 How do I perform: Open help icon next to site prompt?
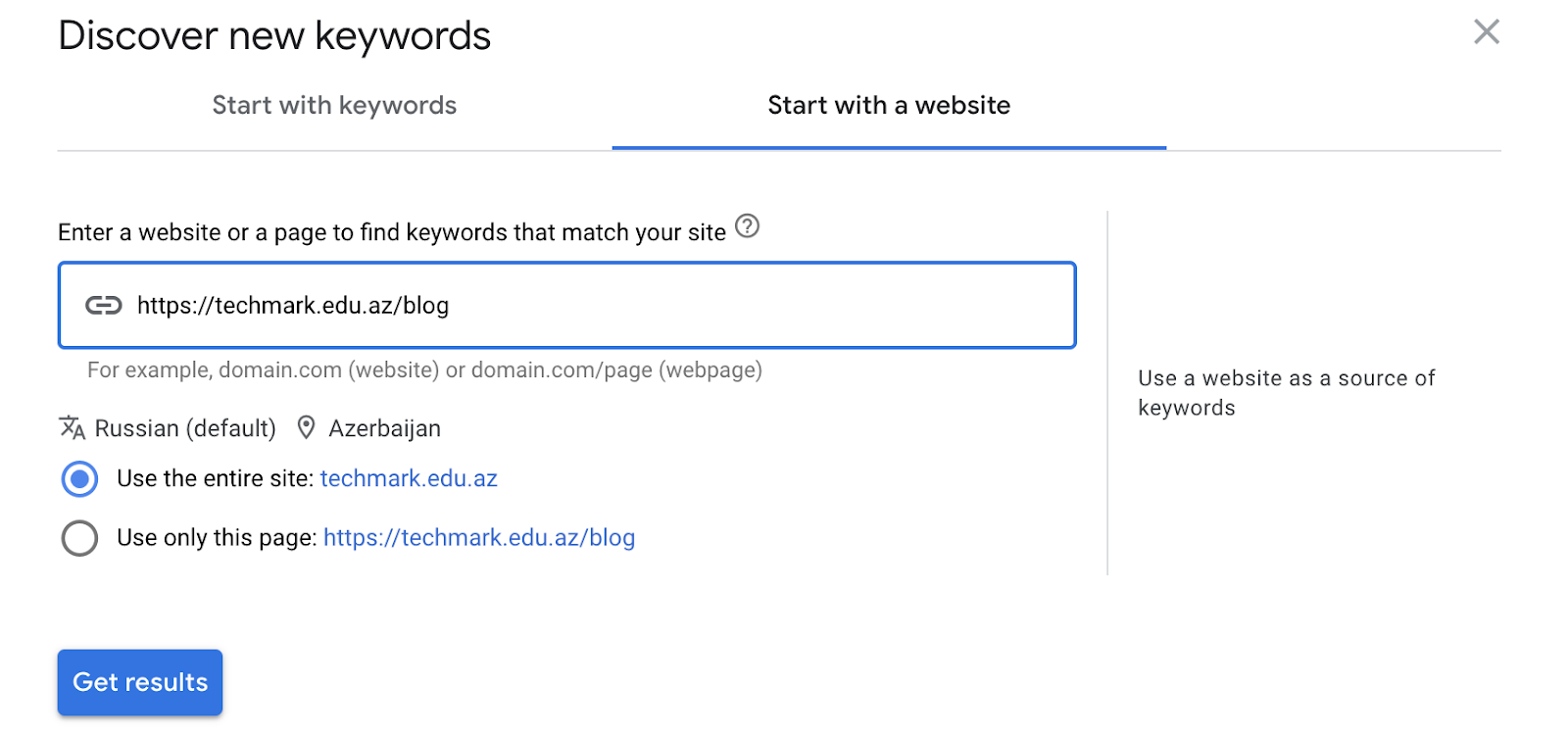747,226
